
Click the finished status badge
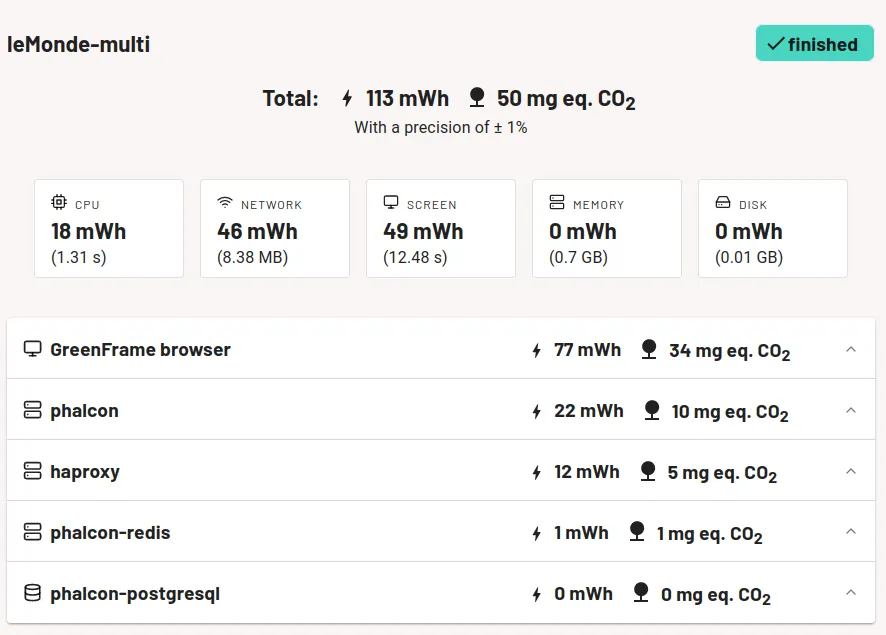pyautogui.click(x=814, y=44)
